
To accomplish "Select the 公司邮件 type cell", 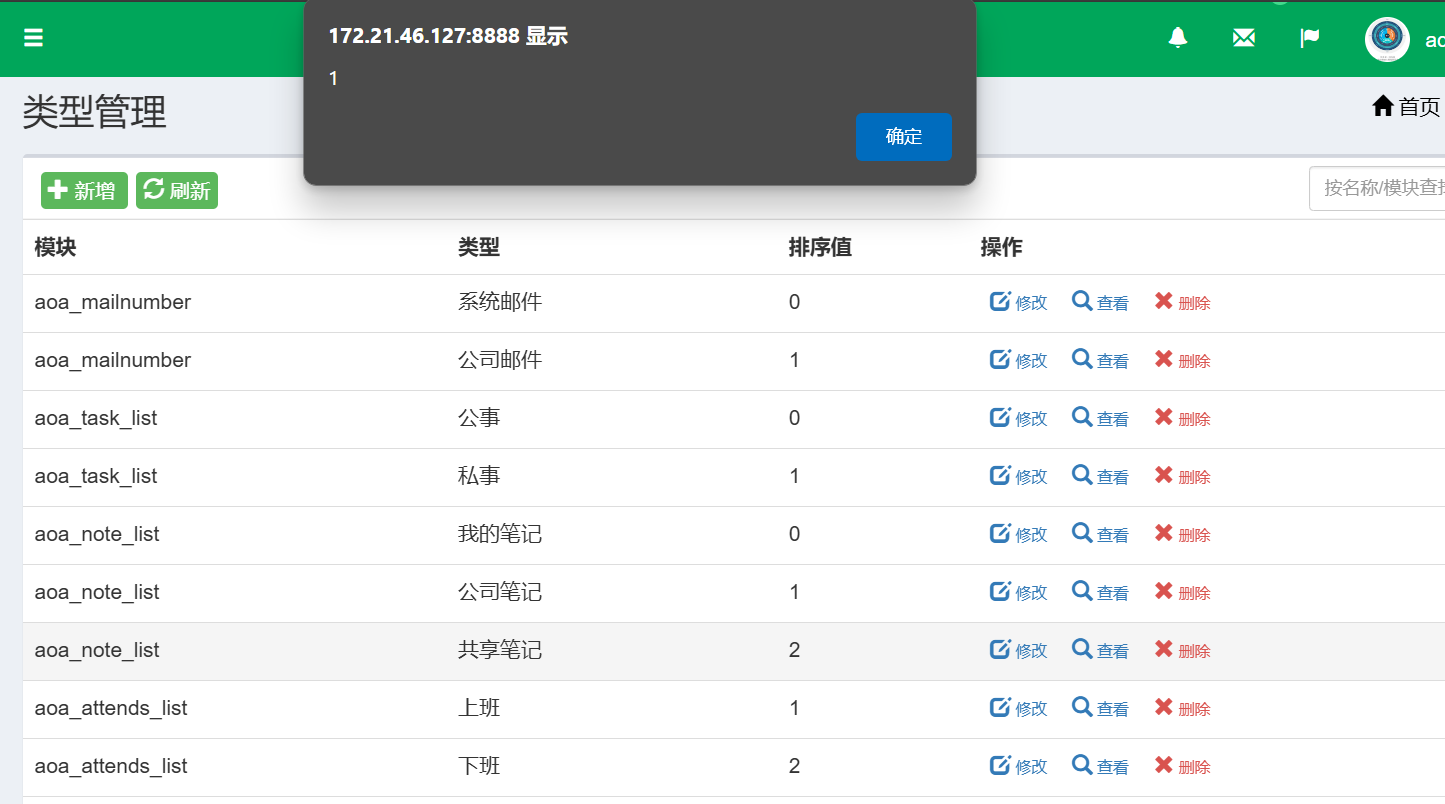I will pyautogui.click(x=500, y=360).
